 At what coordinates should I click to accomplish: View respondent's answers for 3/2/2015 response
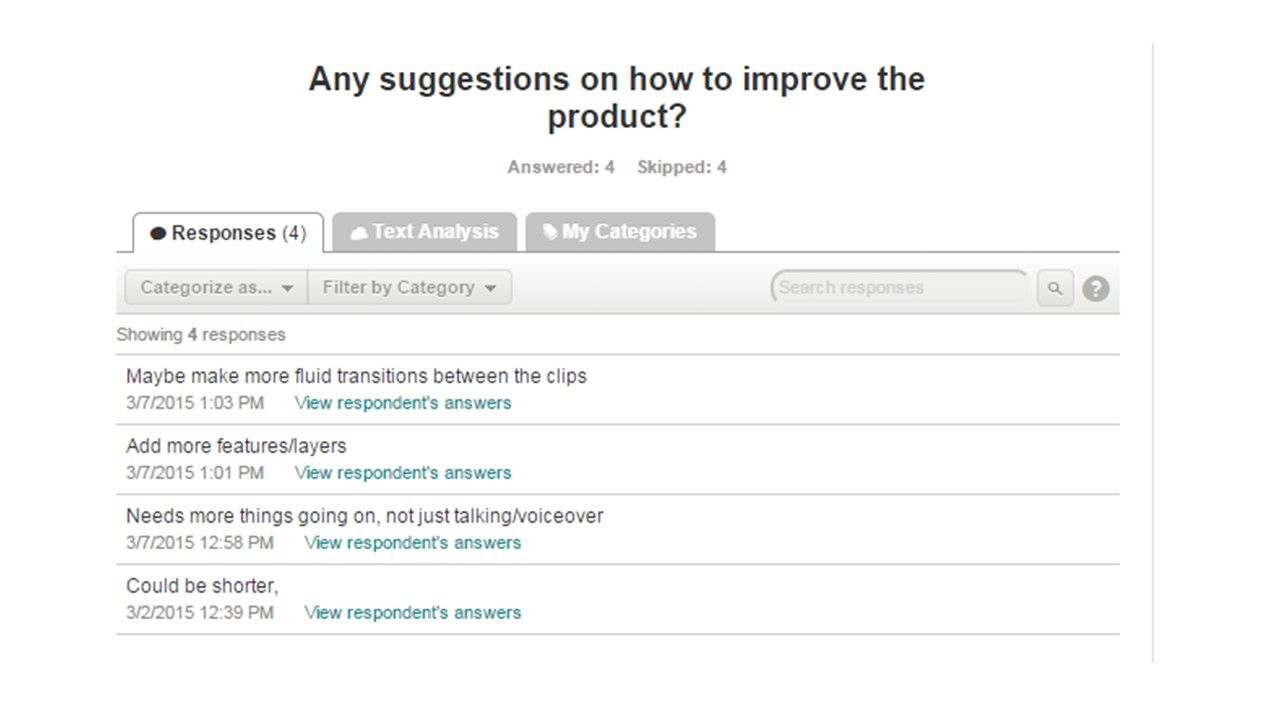(413, 613)
